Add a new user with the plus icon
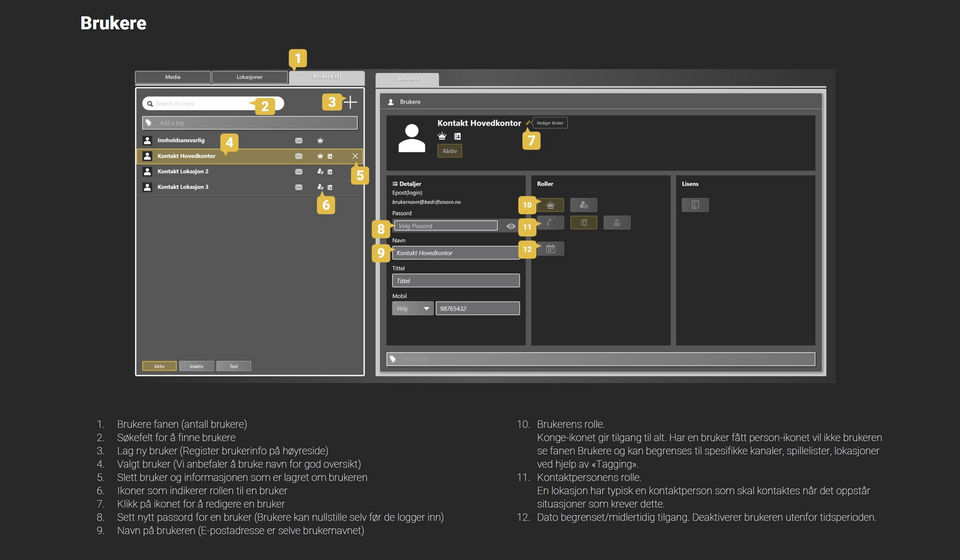 (x=350, y=102)
